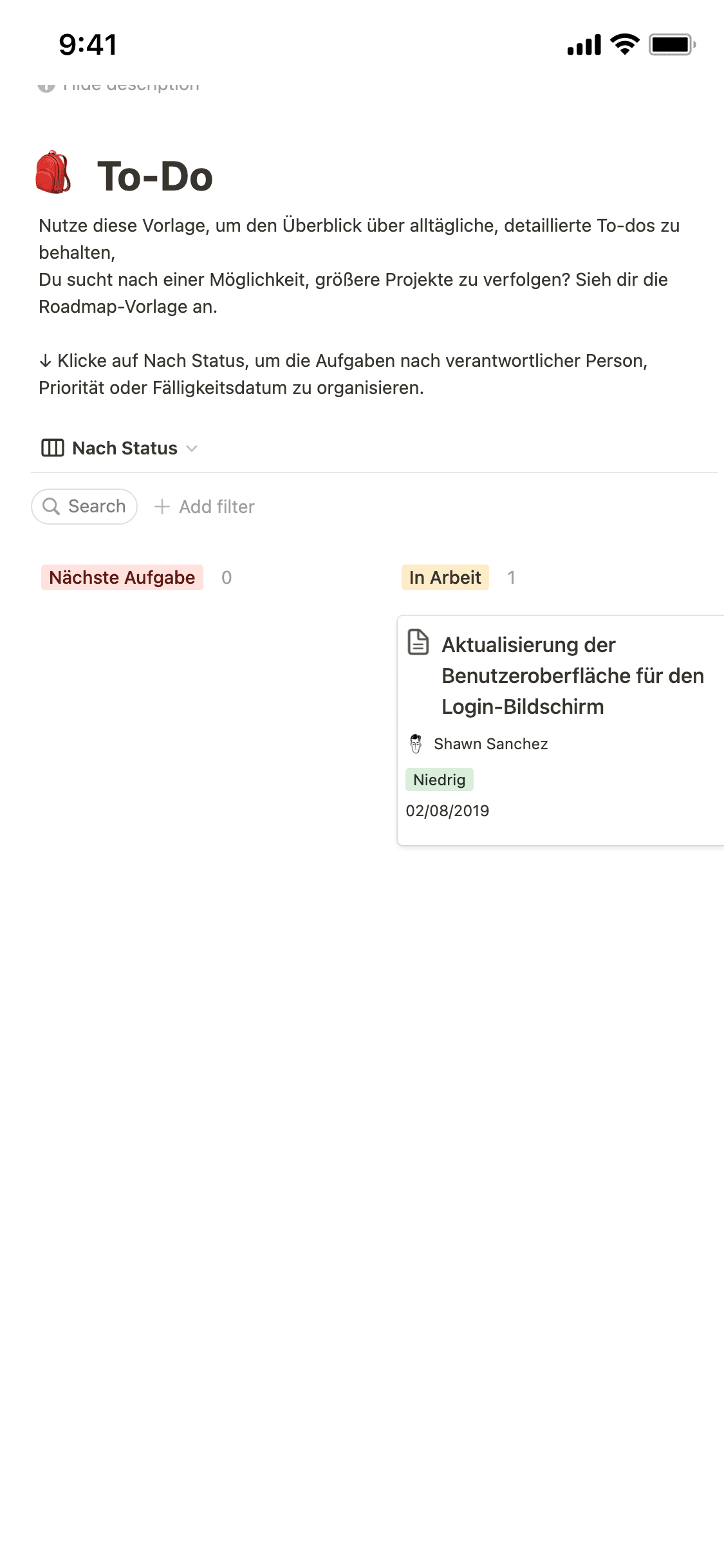Click the document icon on the task card
Screen dimensions: 724x1568
(x=418, y=642)
